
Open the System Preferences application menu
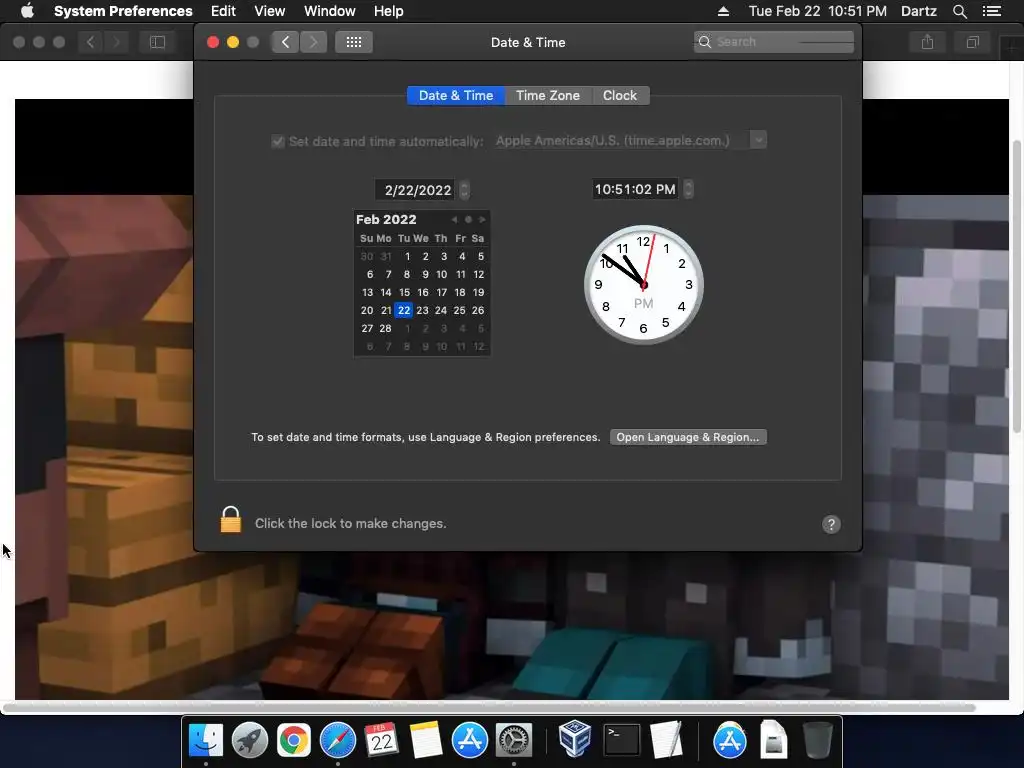(123, 11)
